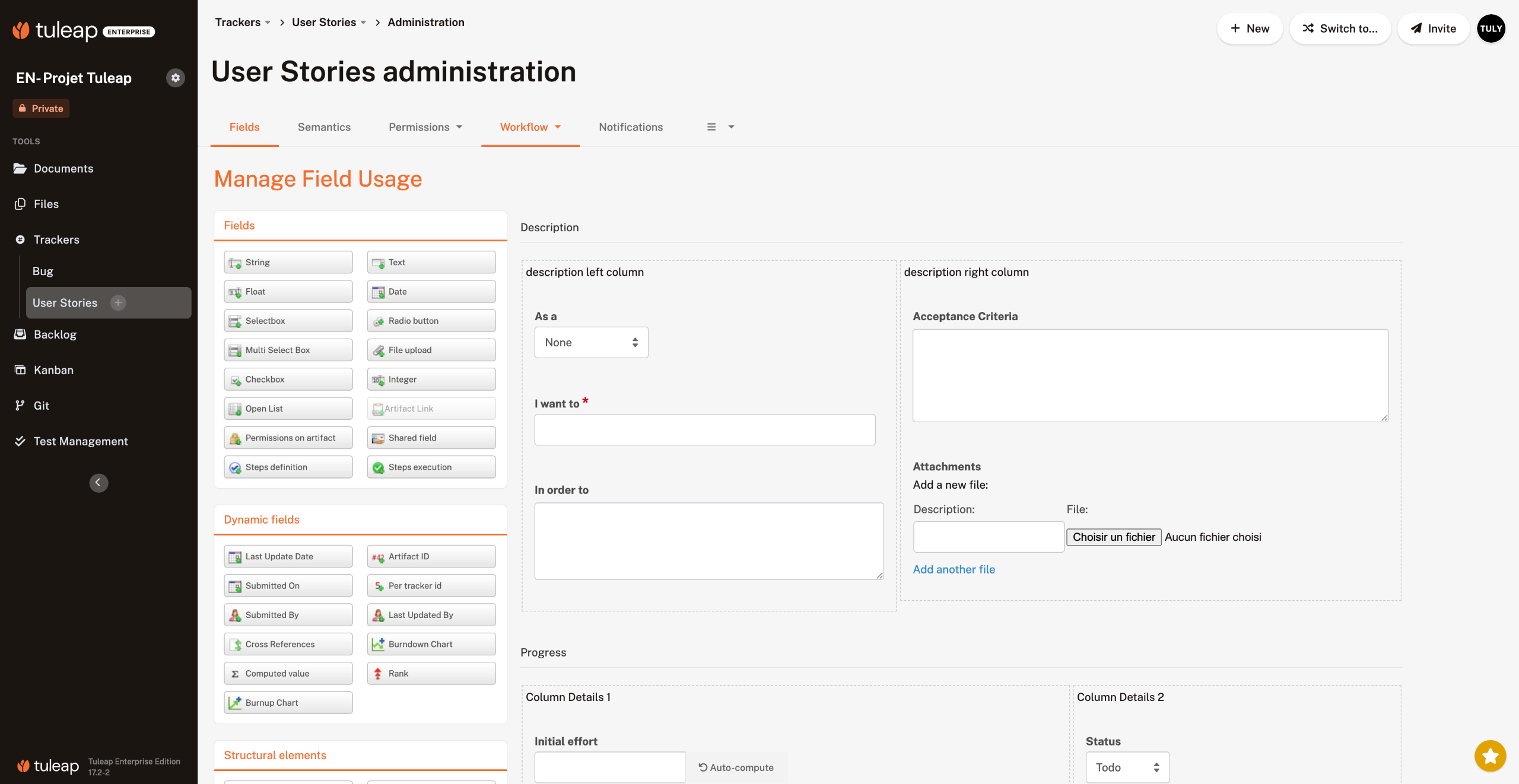Expand the hamburger list menu tab
The height and width of the screenshot is (784, 1519).
click(720, 127)
